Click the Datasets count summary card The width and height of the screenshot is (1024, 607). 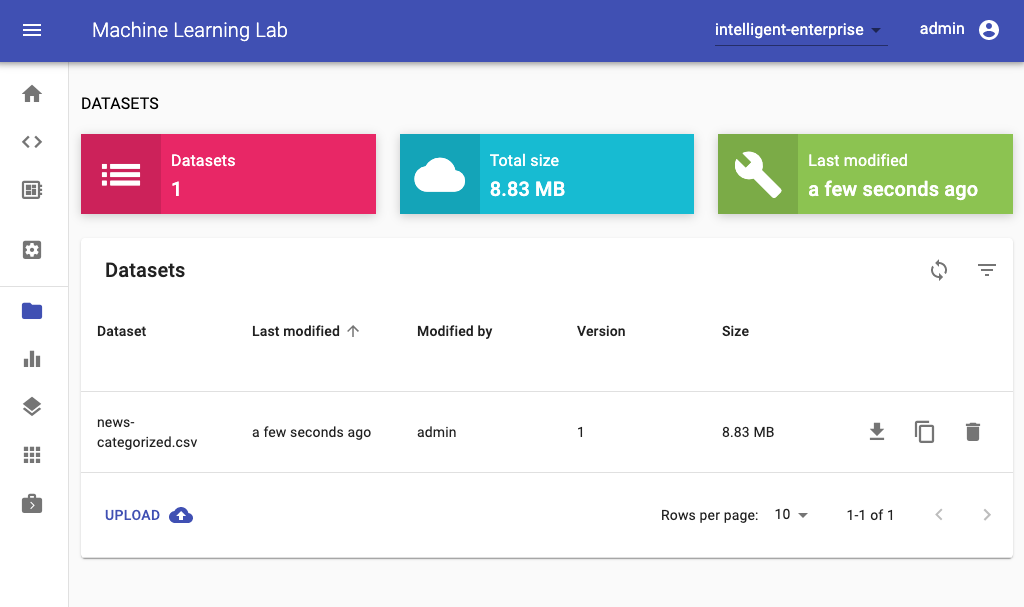[228, 174]
